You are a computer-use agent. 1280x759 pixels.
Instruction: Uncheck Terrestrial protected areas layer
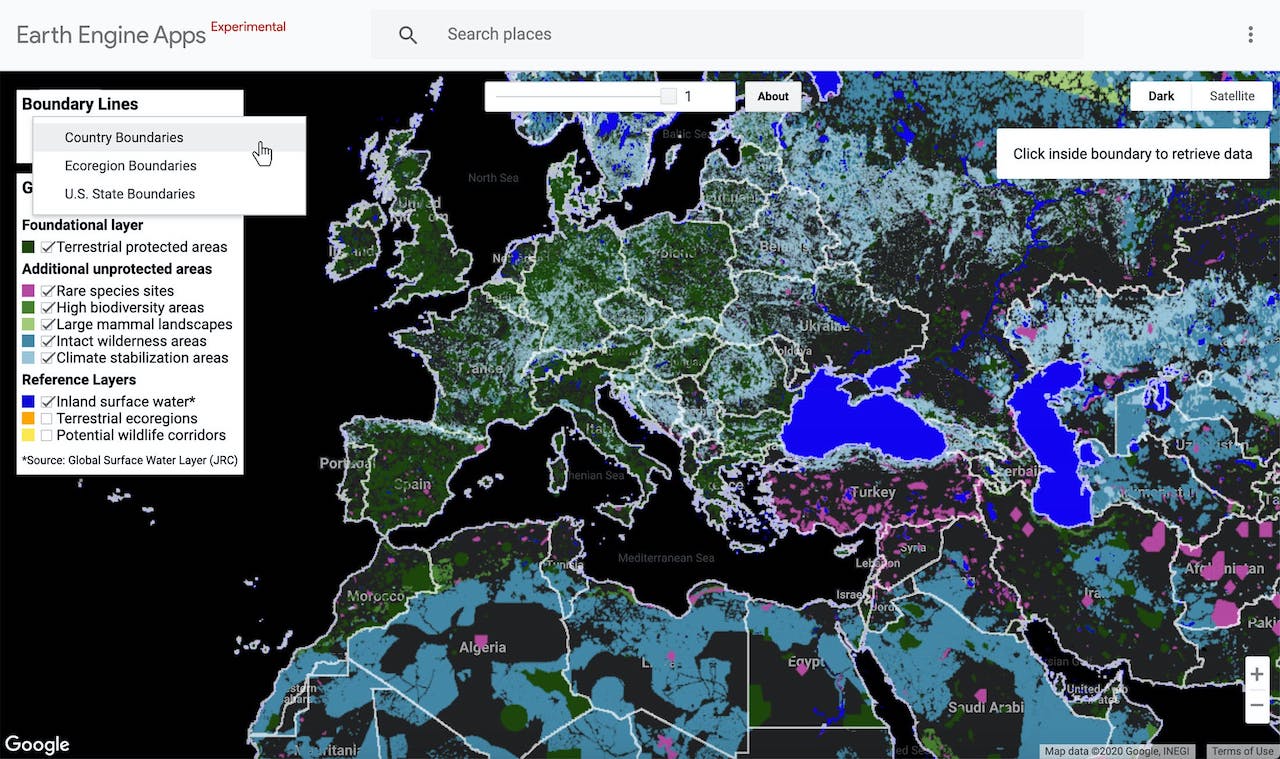pos(47,246)
